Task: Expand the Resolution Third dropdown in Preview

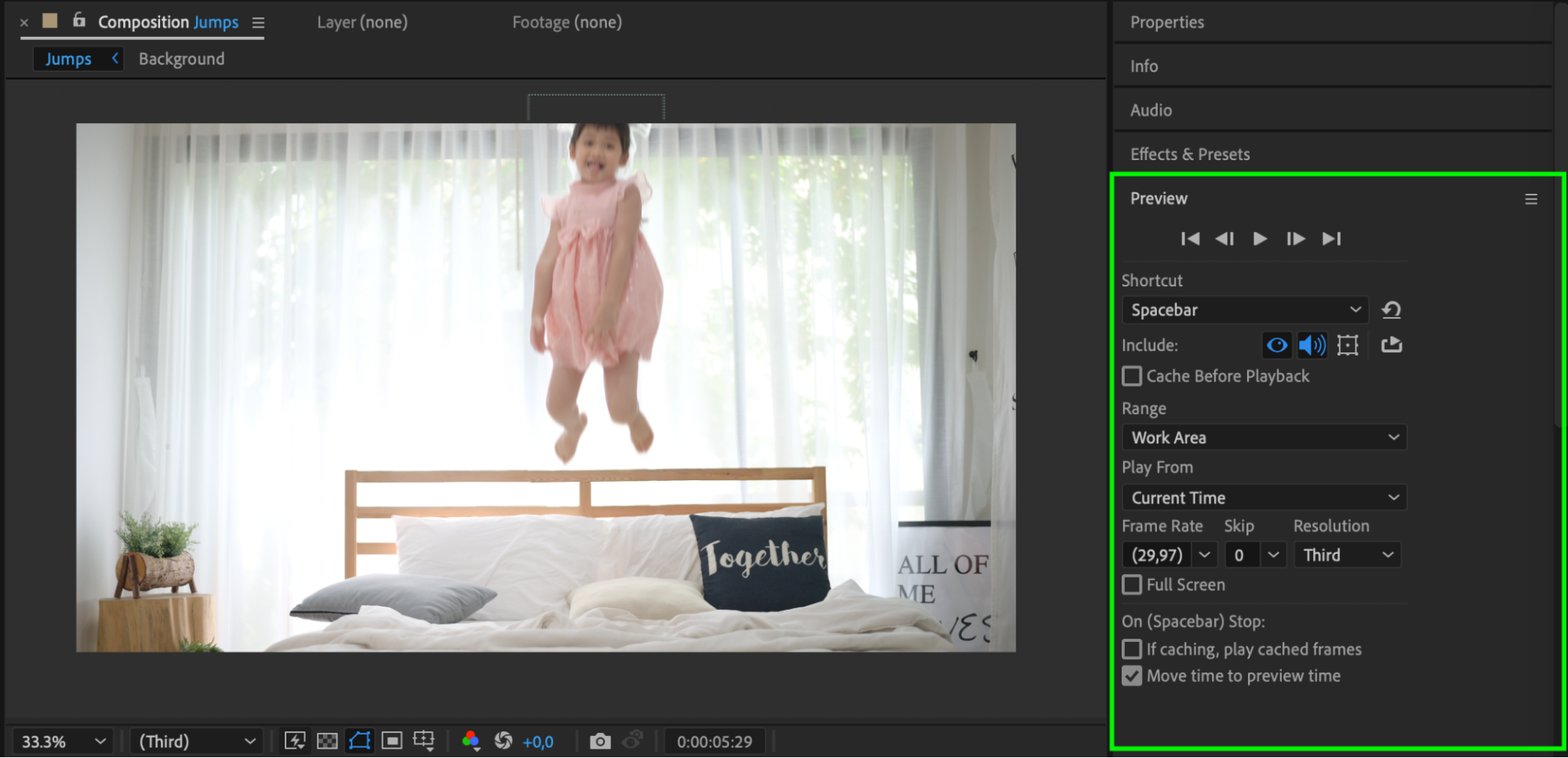Action: point(1347,556)
